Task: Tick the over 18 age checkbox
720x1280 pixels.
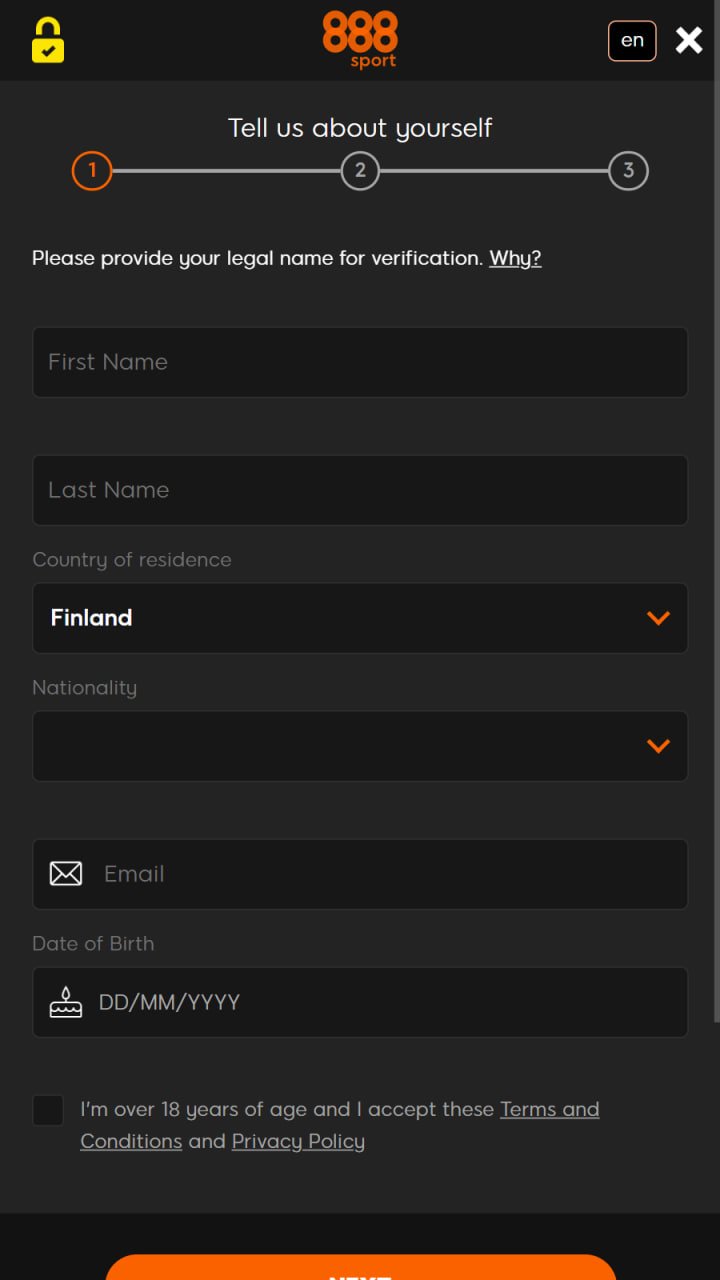Action: pyautogui.click(x=48, y=1110)
